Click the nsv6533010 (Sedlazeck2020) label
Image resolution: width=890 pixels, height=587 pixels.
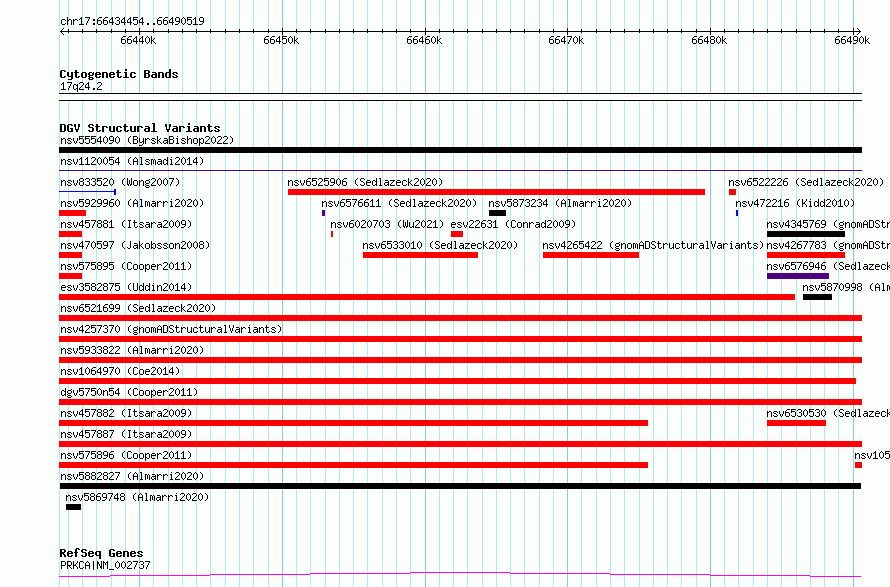(x=440, y=245)
